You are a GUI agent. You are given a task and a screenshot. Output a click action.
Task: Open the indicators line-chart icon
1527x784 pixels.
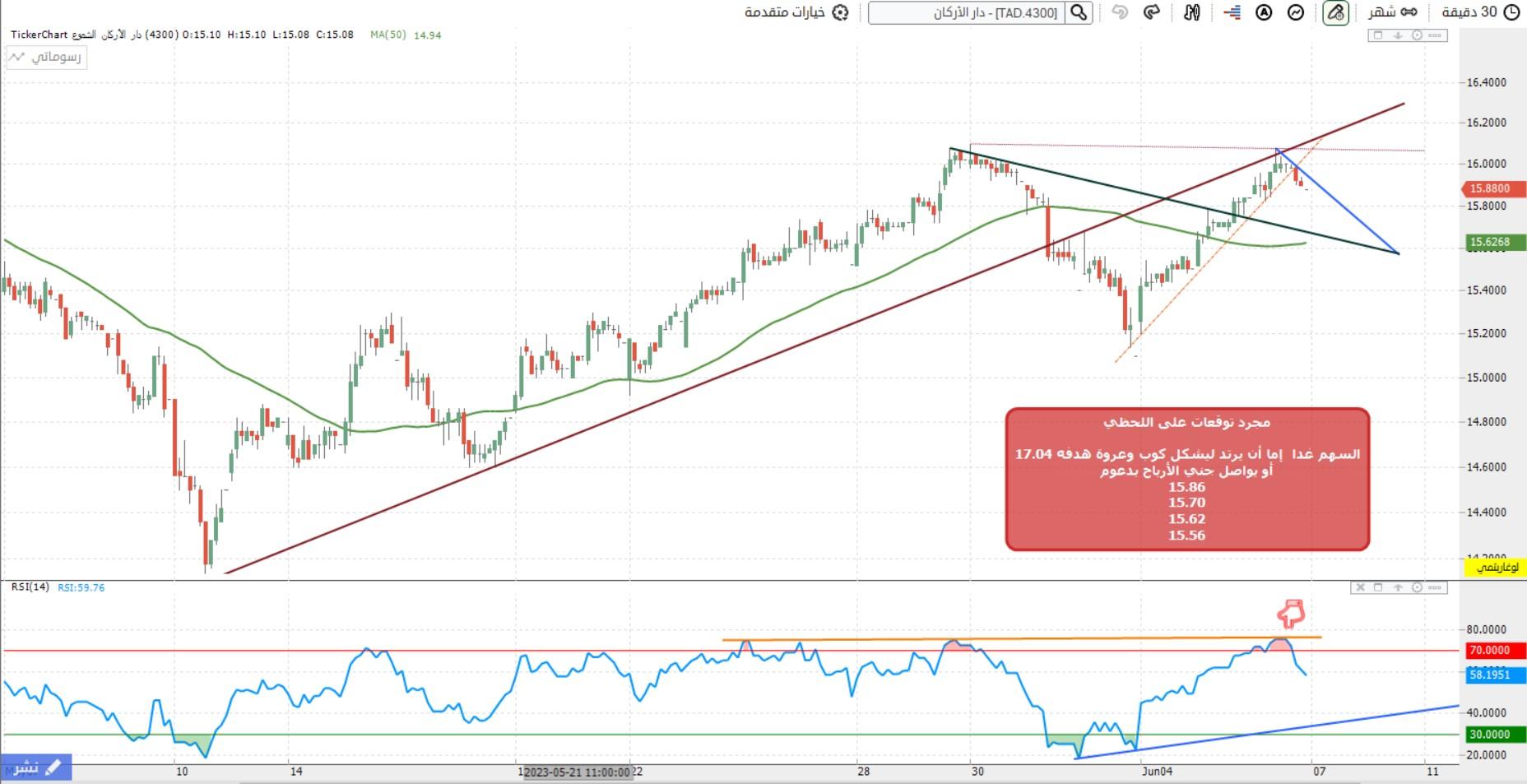tap(1296, 12)
